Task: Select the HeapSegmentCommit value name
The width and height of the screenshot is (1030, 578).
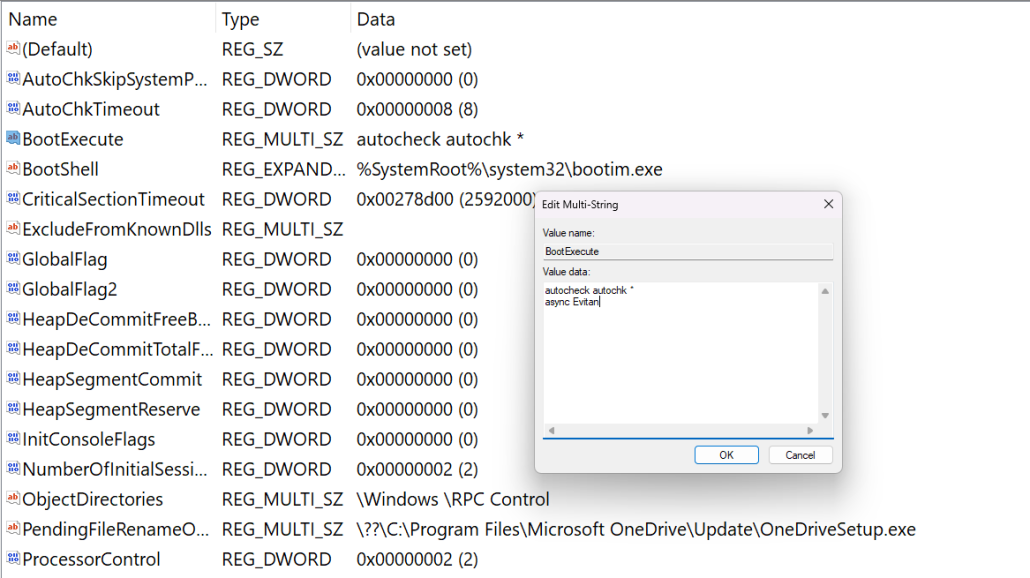Action: coord(112,380)
